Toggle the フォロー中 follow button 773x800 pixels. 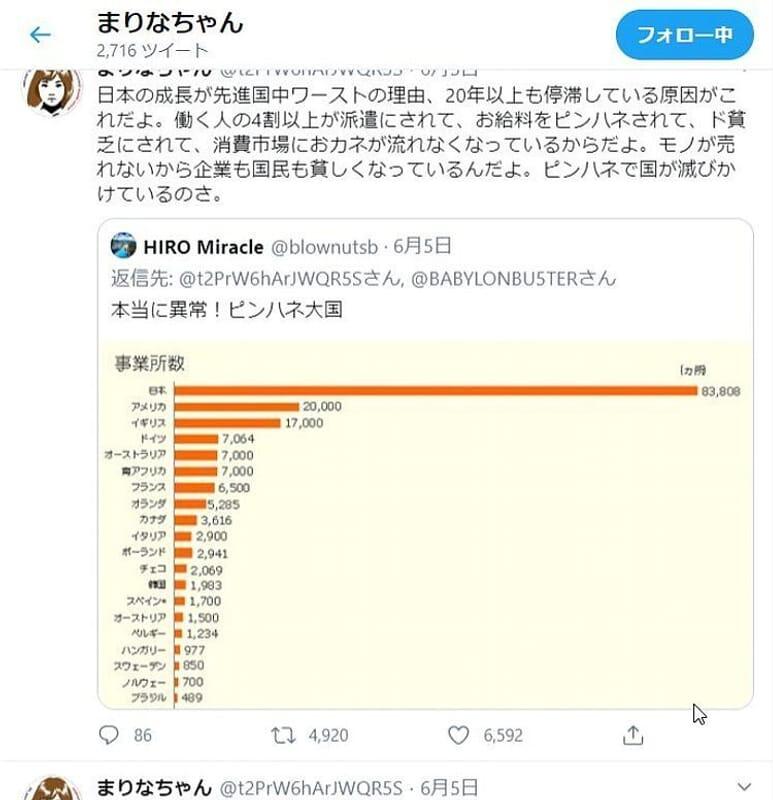[684, 35]
